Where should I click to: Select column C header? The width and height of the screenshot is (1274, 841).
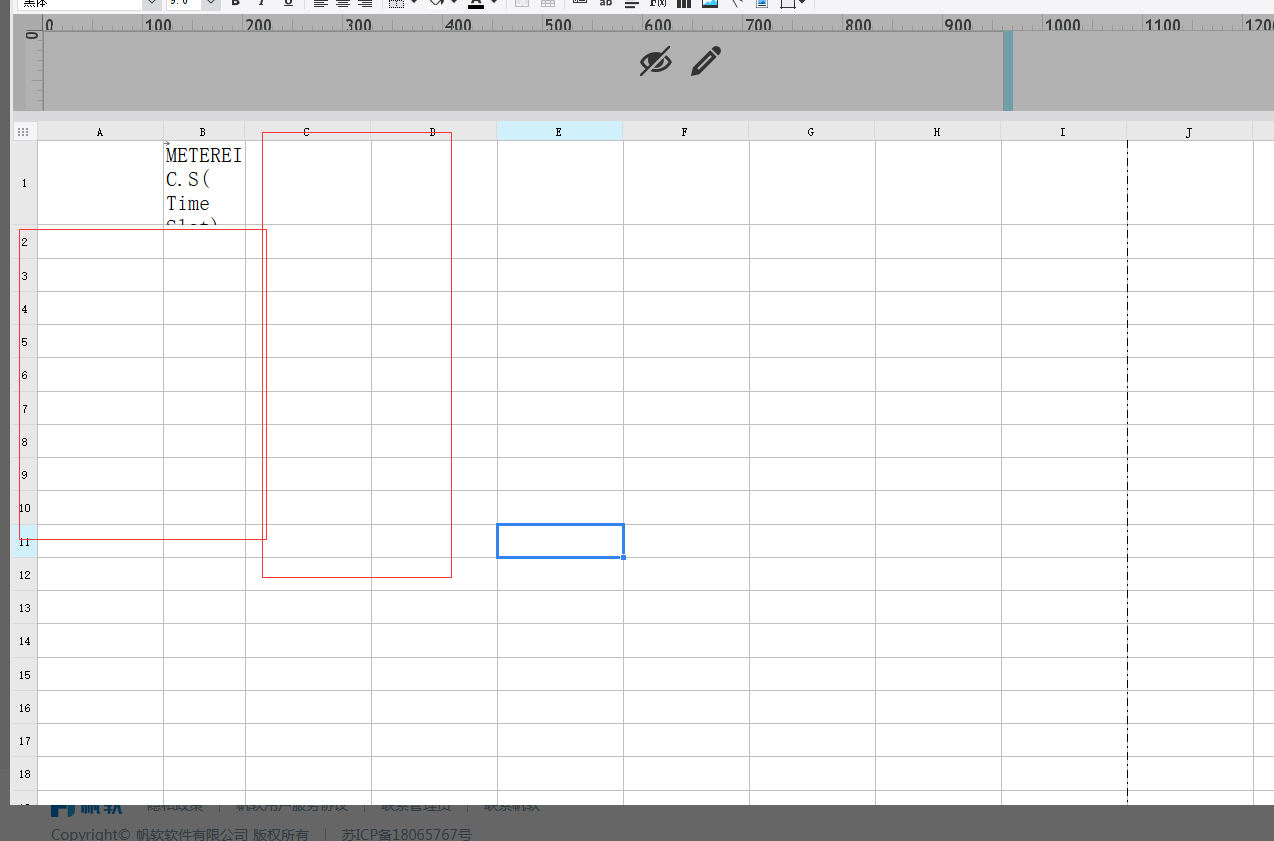point(307,132)
